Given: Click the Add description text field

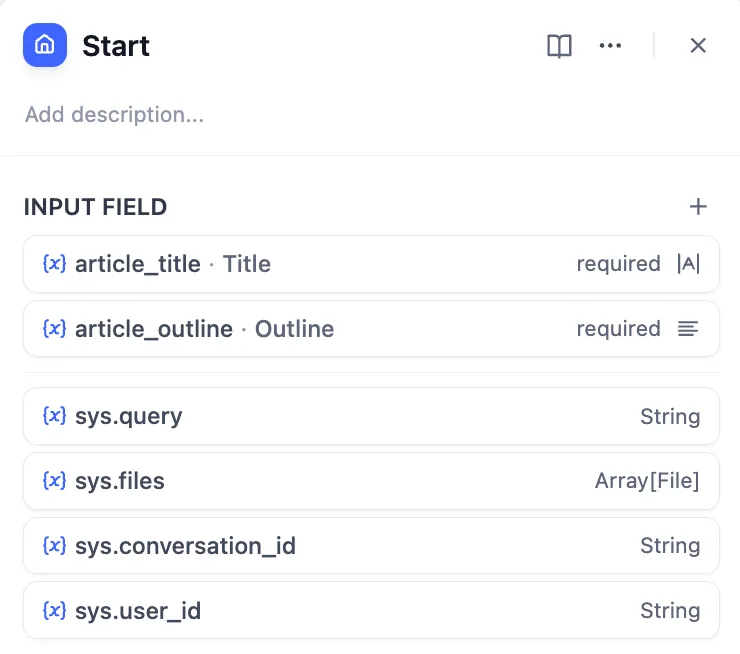Looking at the screenshot, I should [x=115, y=115].
